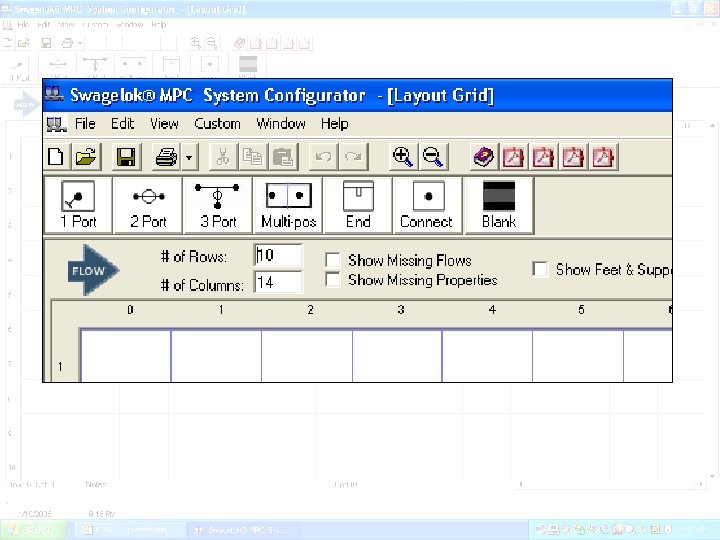Click the Copy icon
720x540 pixels.
click(x=252, y=157)
